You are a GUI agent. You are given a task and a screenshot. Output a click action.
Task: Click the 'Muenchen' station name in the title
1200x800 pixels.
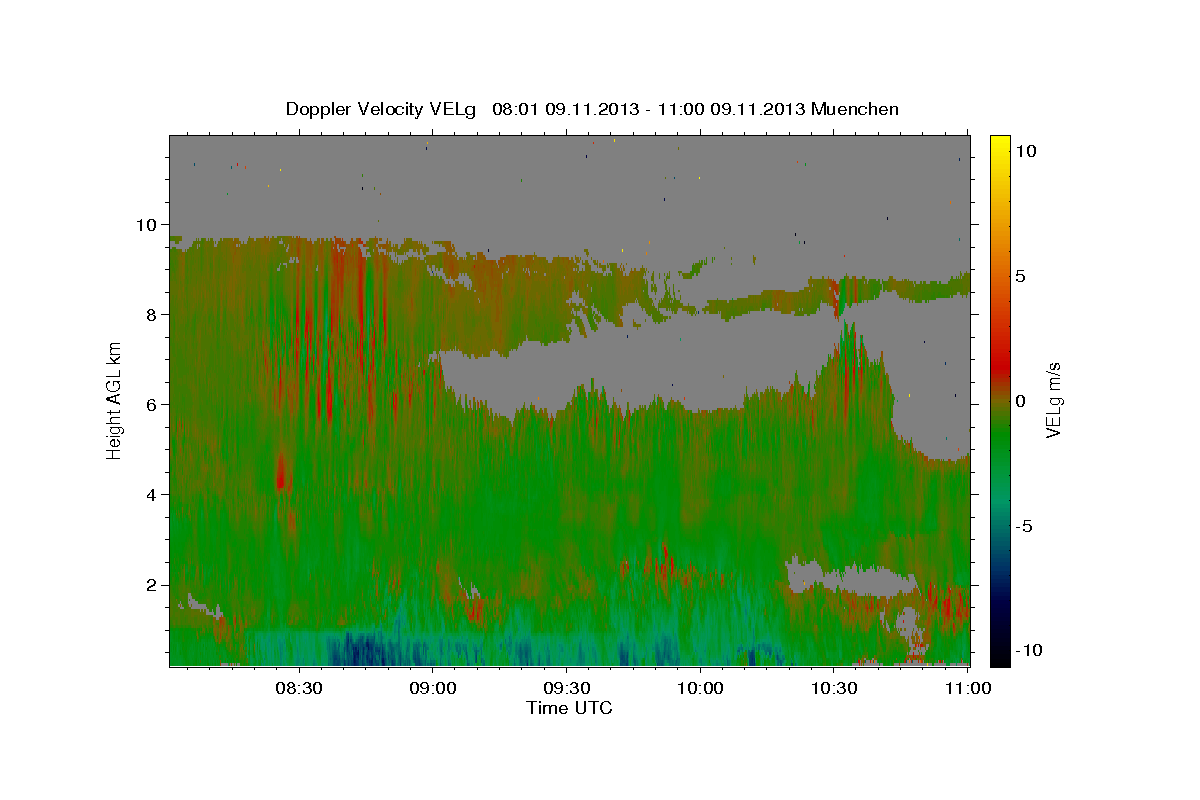click(857, 109)
